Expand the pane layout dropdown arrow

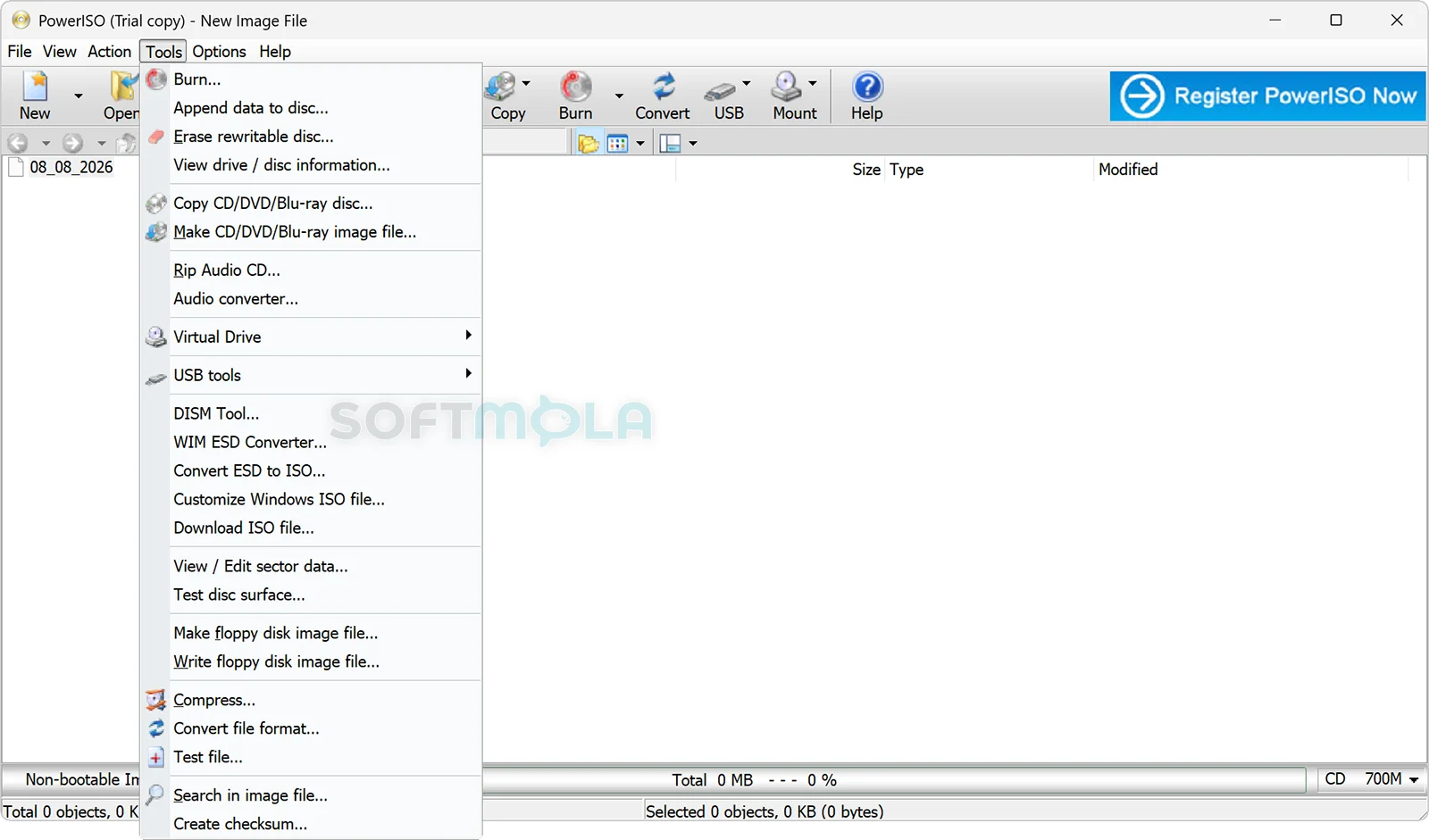[693, 143]
